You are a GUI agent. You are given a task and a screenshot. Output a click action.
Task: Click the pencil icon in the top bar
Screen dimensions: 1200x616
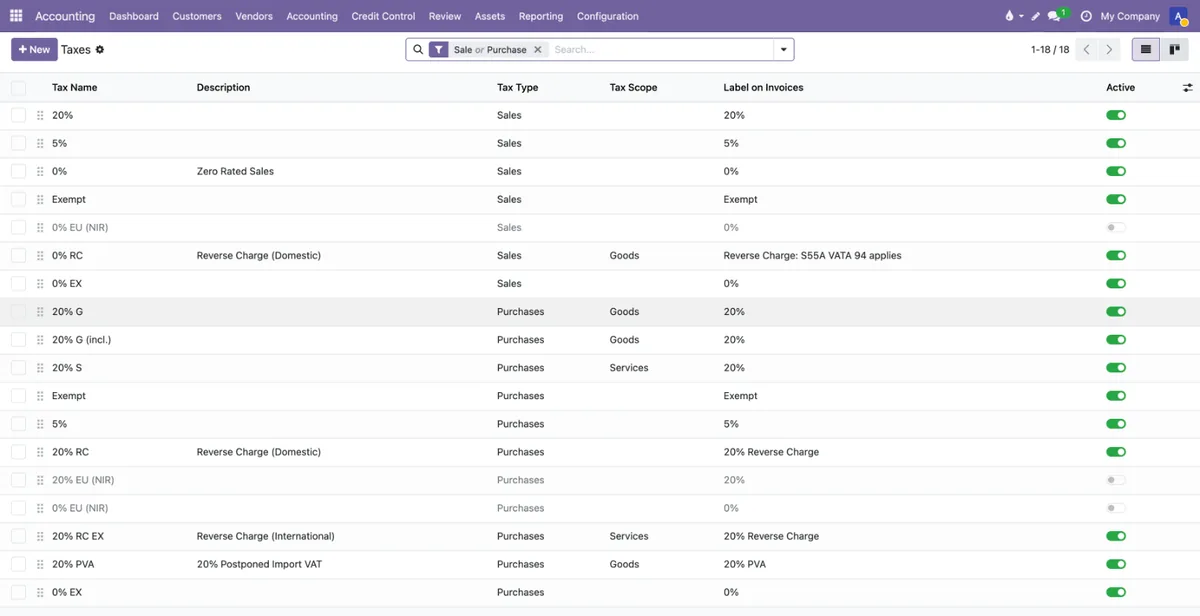[x=1036, y=16]
